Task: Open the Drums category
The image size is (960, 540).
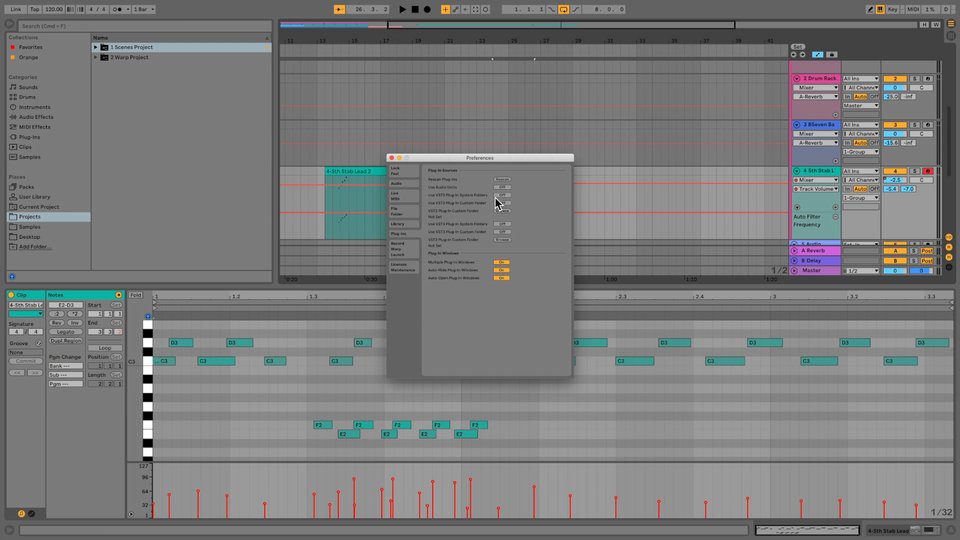Action: tap(27, 97)
